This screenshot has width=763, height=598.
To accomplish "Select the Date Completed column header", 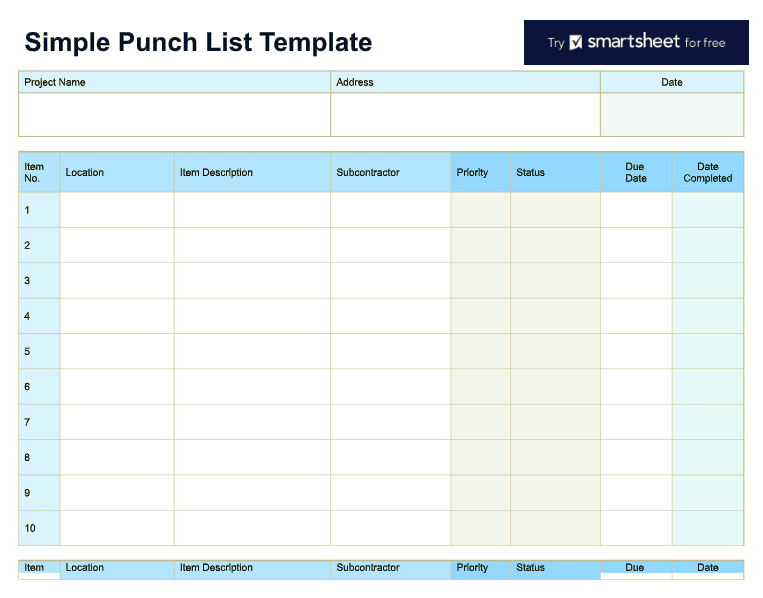I will coord(708,172).
